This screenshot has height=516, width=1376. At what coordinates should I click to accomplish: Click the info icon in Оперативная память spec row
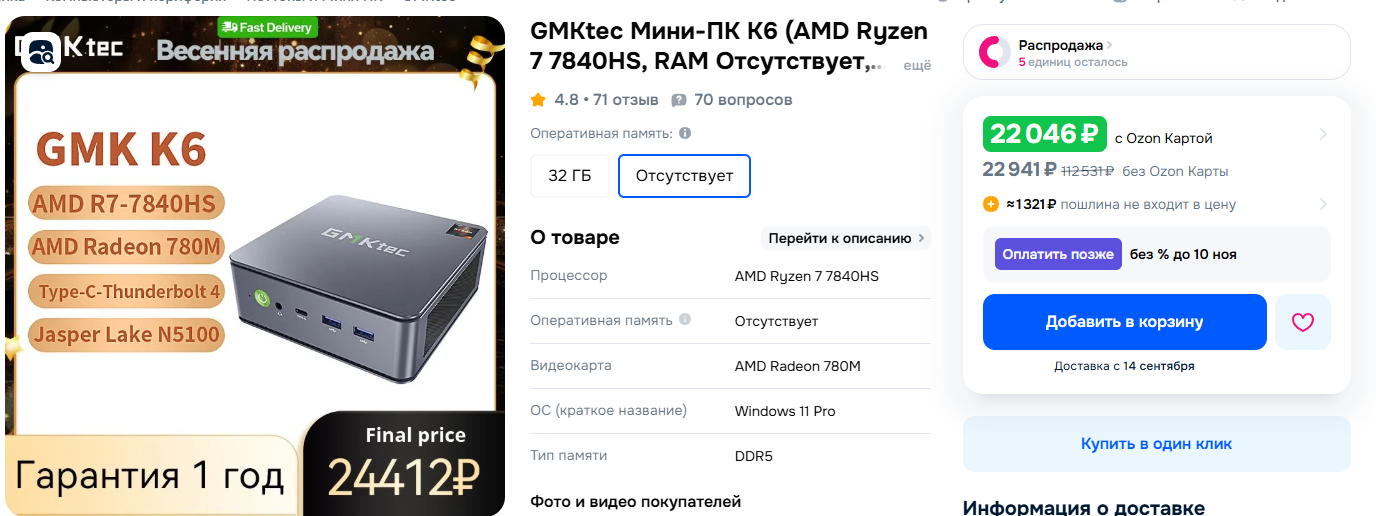point(685,320)
